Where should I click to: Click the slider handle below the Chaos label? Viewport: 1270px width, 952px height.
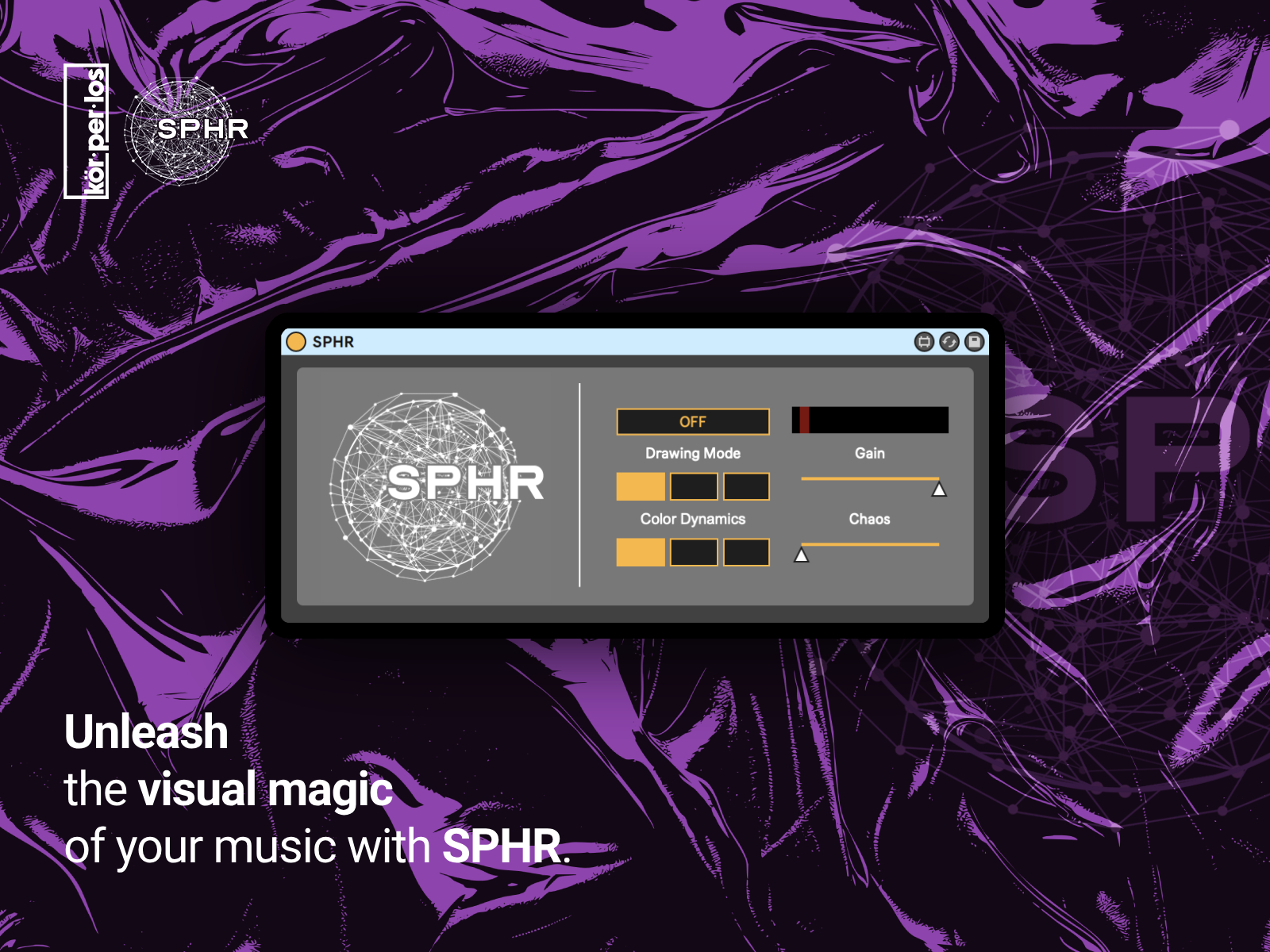point(802,555)
